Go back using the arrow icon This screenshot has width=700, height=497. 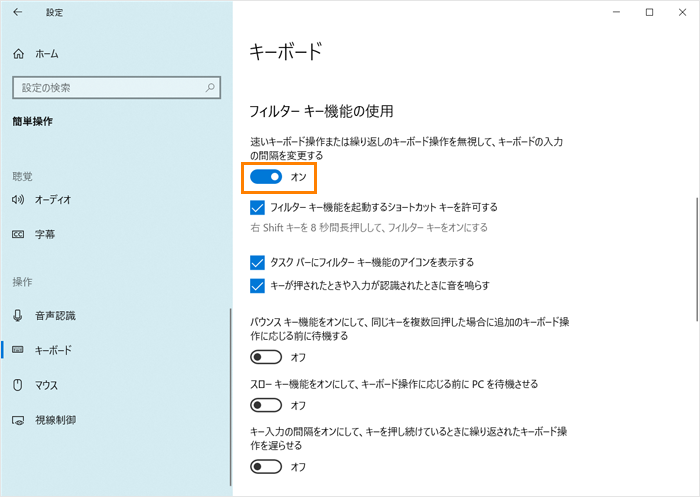(17, 13)
